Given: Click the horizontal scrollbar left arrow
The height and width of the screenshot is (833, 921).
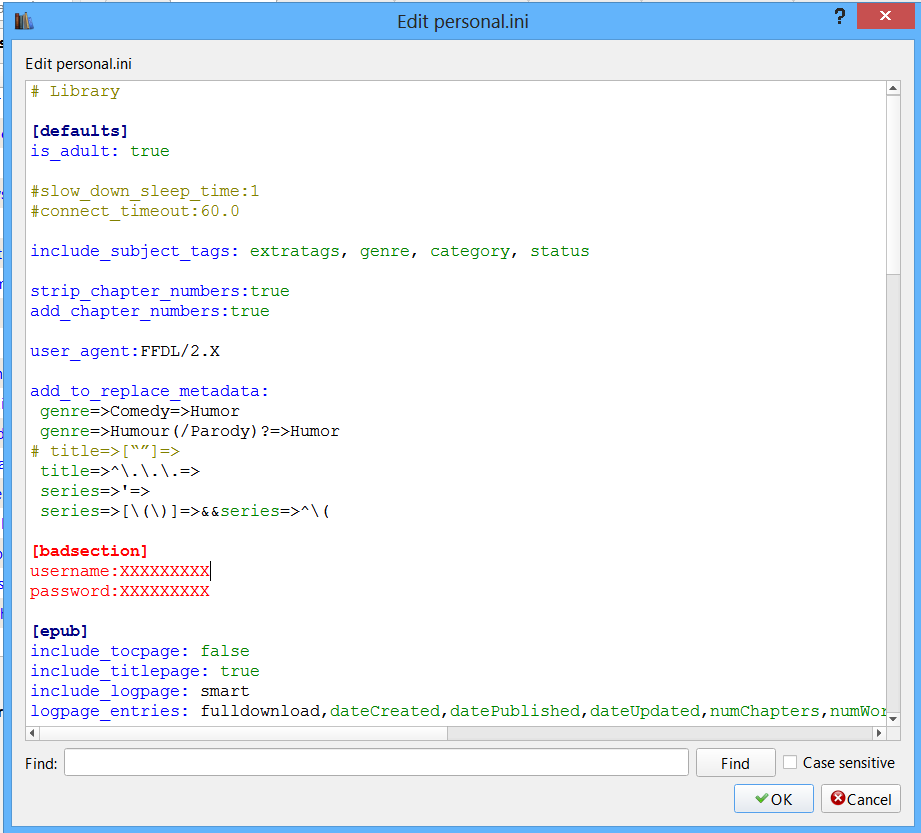Looking at the screenshot, I should click(32, 733).
